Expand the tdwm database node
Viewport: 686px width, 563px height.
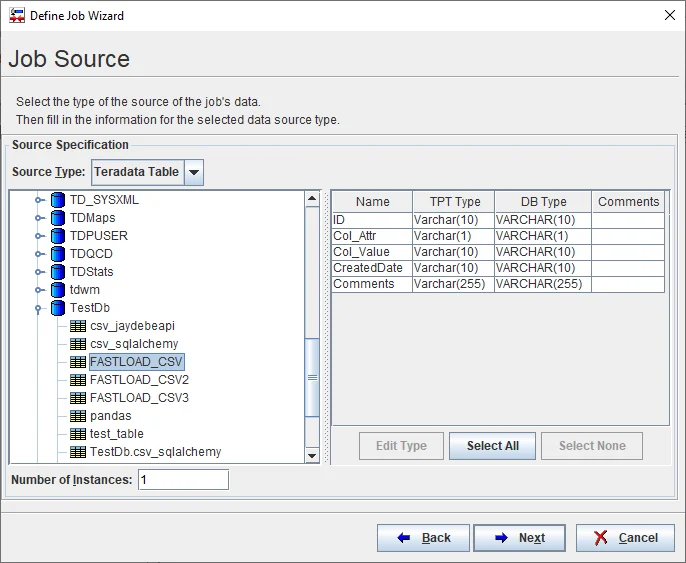click(x=40, y=290)
